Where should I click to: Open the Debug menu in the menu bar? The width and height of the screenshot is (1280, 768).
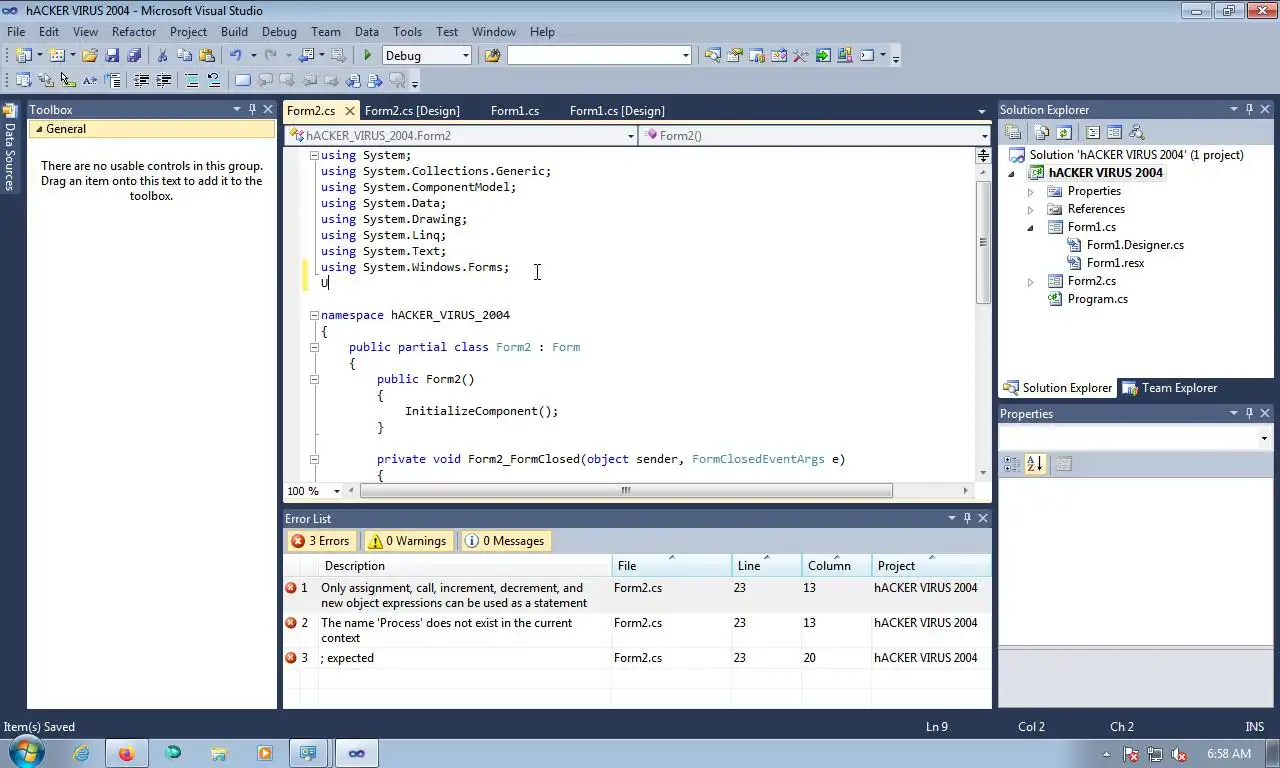pos(279,32)
